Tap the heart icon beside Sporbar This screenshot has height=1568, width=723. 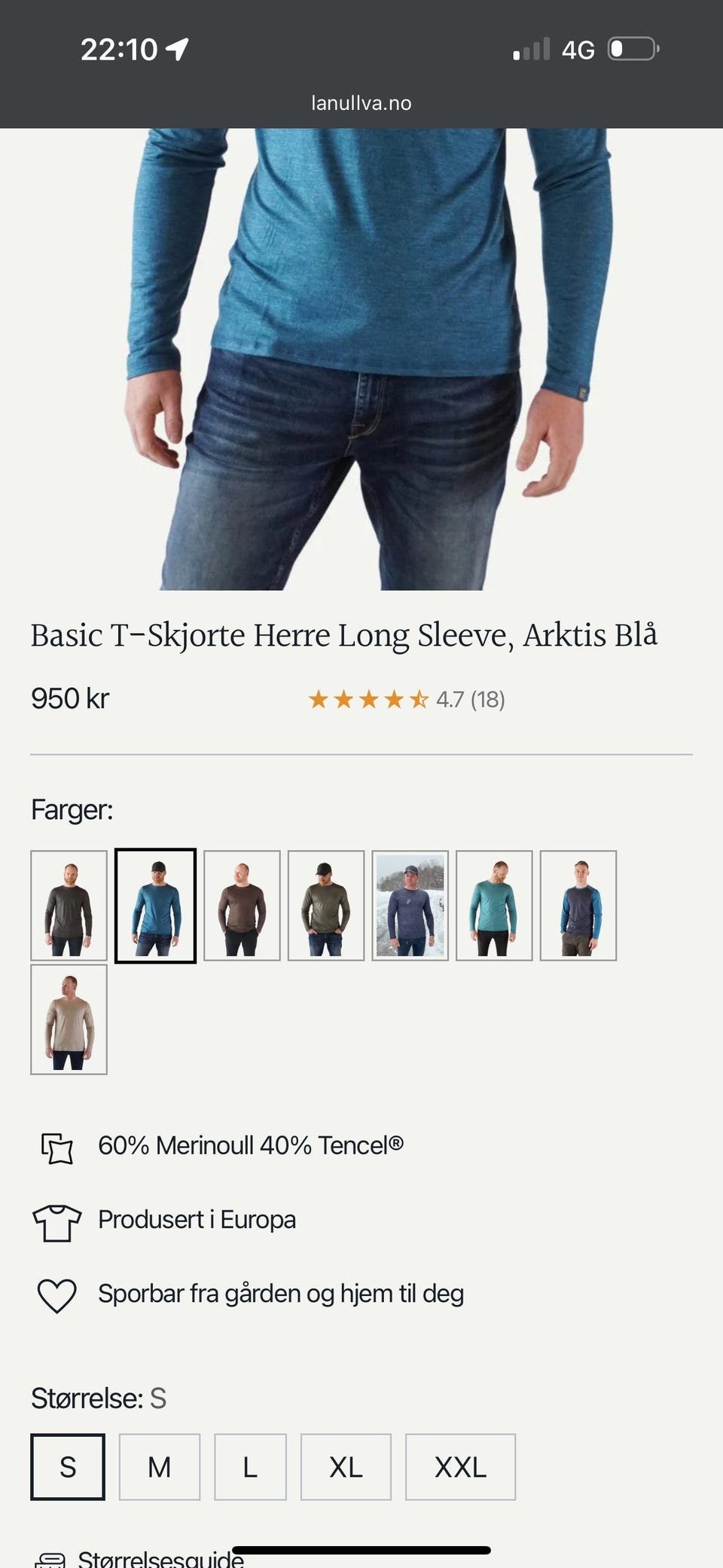(56, 1296)
